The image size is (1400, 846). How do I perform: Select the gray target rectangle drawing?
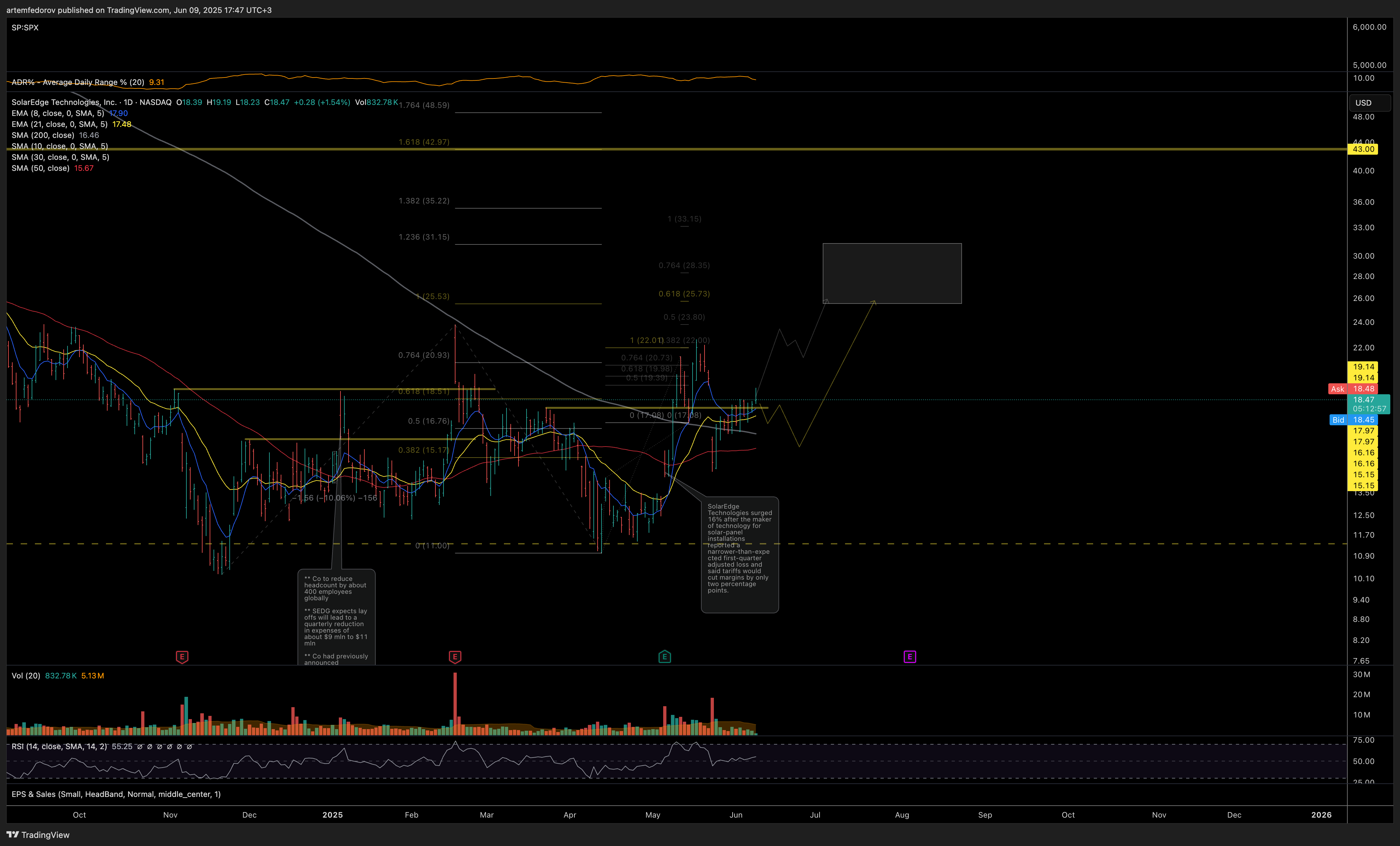892,274
